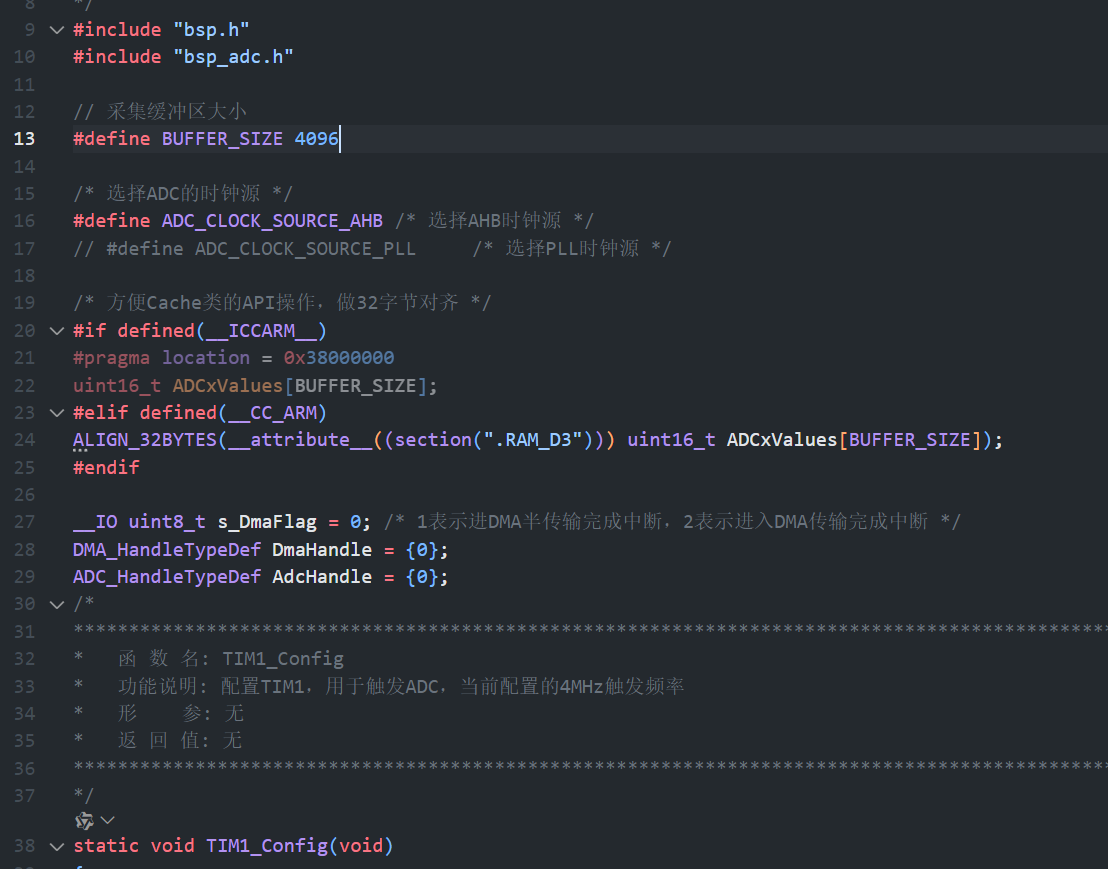Image resolution: width=1108 pixels, height=869 pixels.
Task: Click the 采集缓冲区大小 comment on line 12
Action: 177,112
